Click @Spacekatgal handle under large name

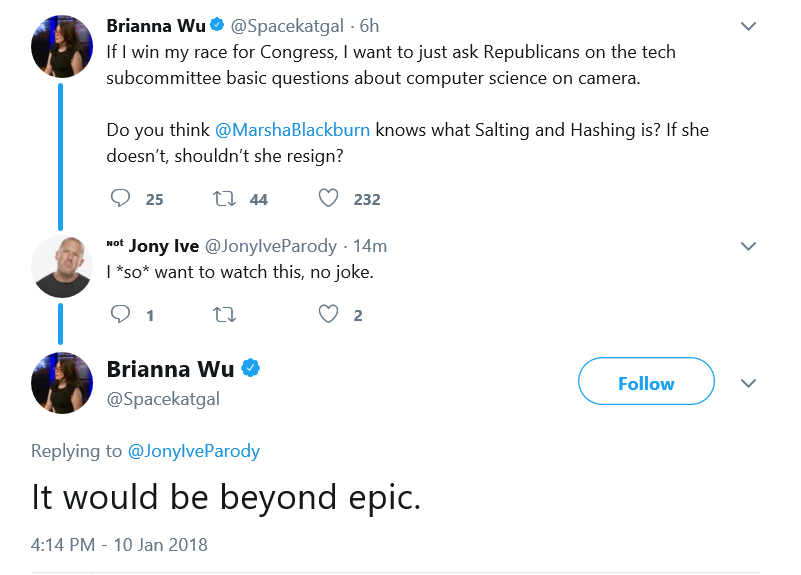[x=163, y=399]
